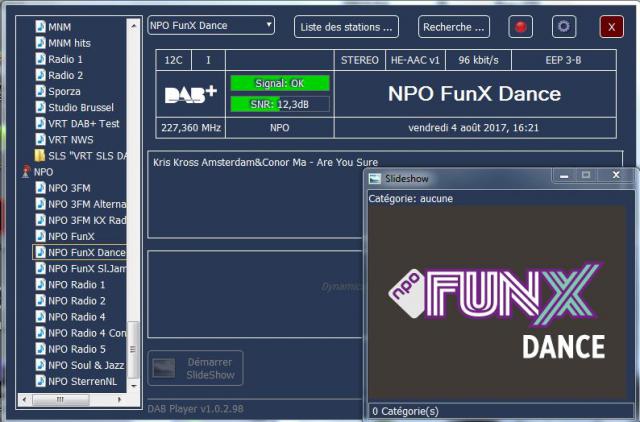Click the horizontal scroll left arrow
640x422 pixels.
click(x=24, y=399)
